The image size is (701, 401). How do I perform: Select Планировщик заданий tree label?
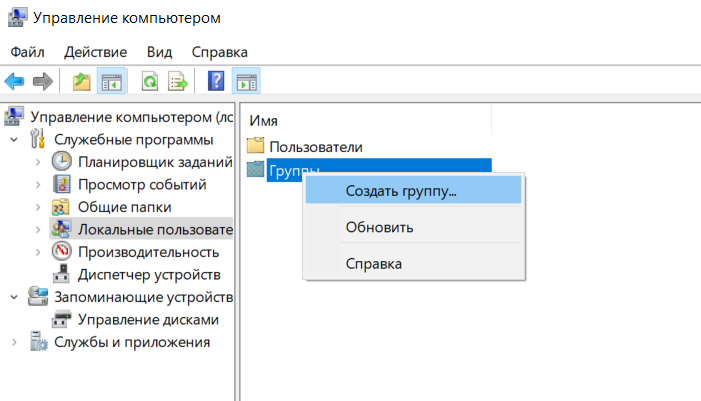155,162
